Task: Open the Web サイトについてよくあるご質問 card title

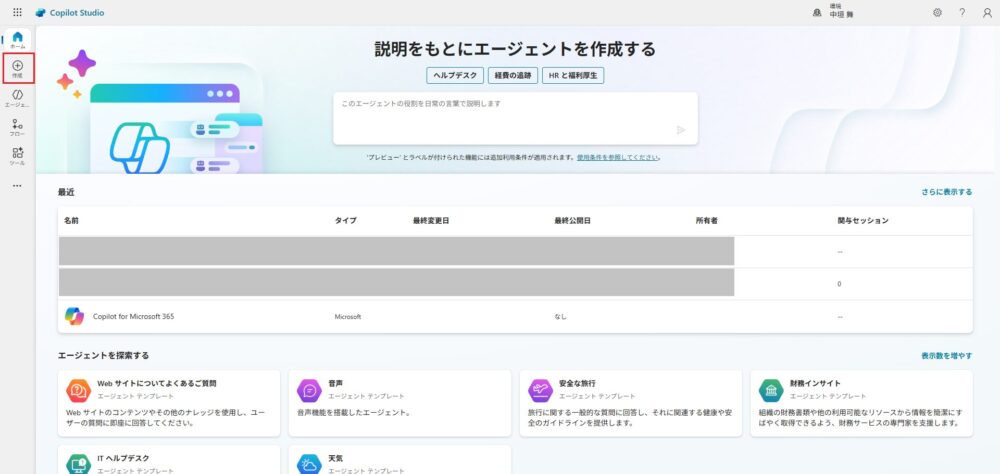Action: click(x=157, y=383)
